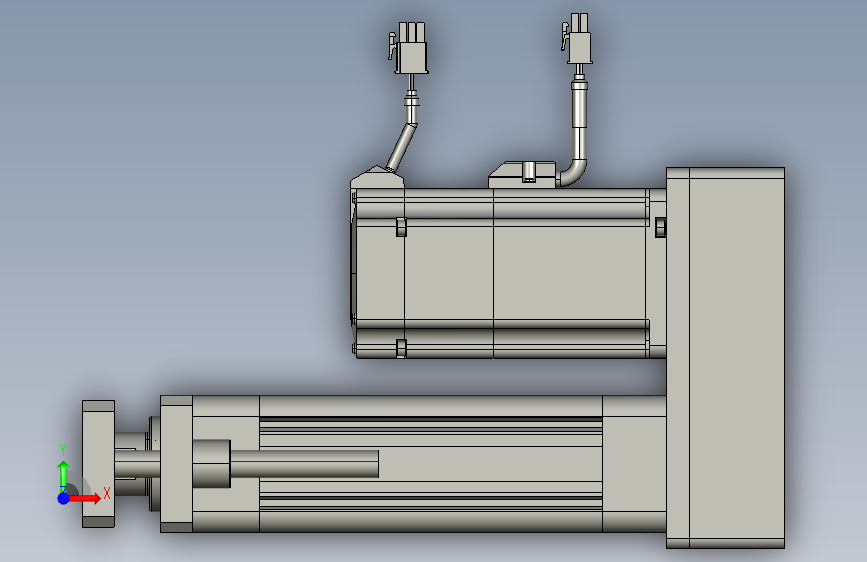
Task: Select the wide multi-pin cable connector plug
Action: [409, 48]
